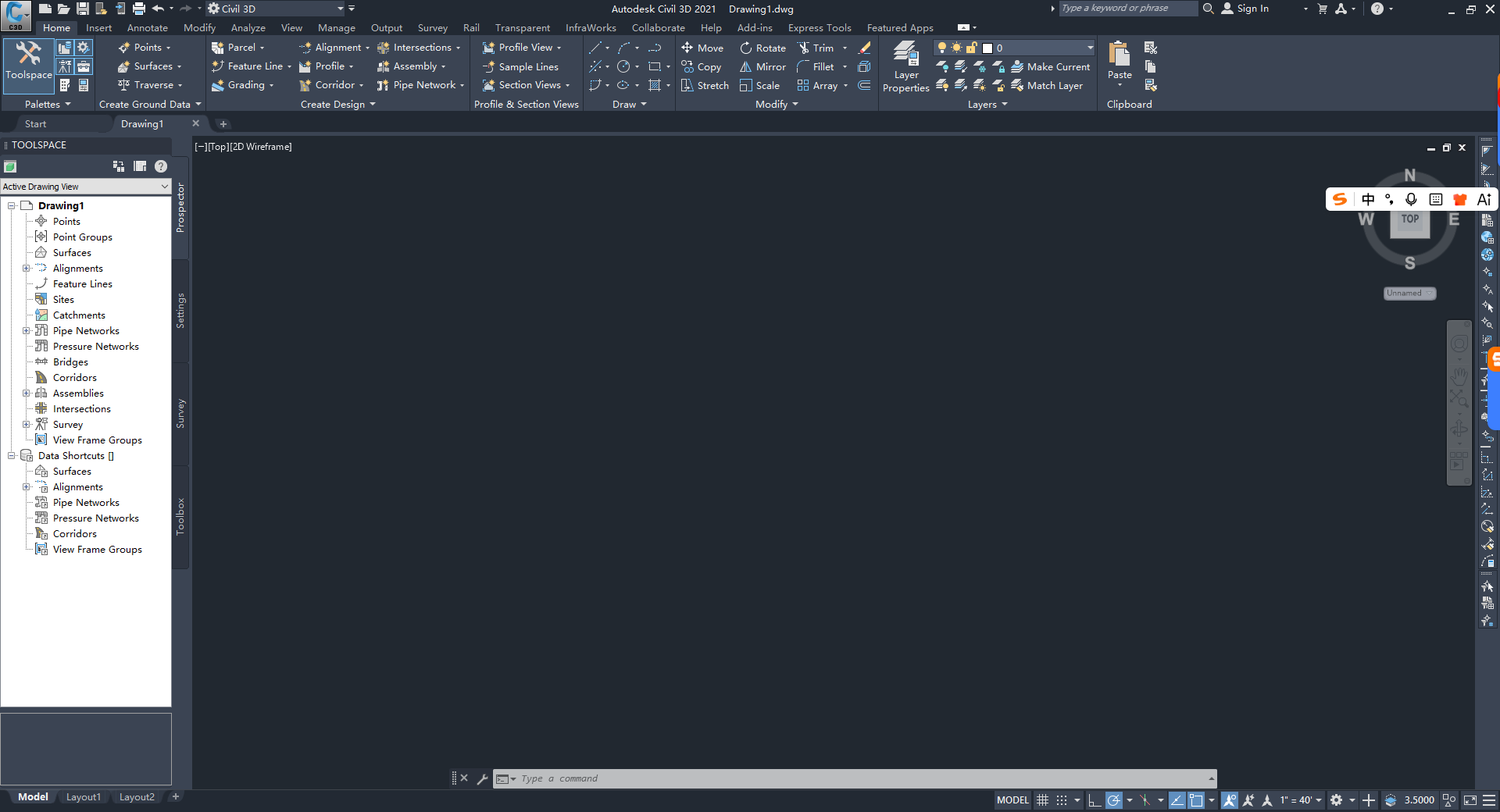This screenshot has width=1500, height=812.
Task: Toggle polar tracking in status bar
Action: coord(1114,800)
